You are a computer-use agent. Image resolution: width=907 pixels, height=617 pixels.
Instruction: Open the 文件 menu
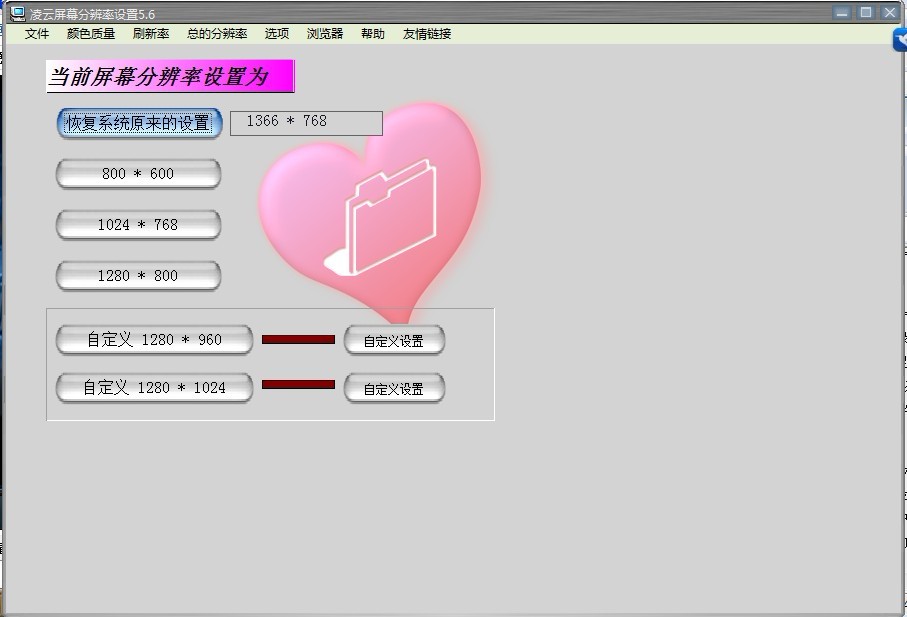37,34
